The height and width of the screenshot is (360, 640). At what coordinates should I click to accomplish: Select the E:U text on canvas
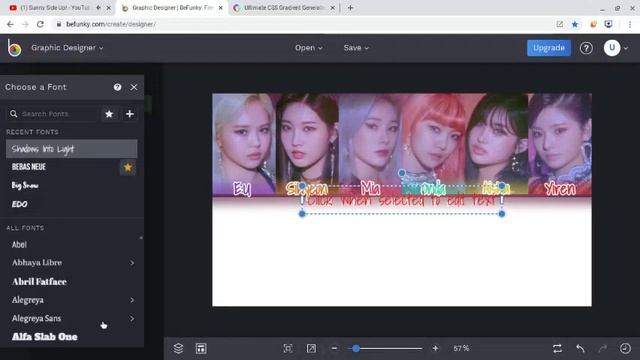(x=242, y=189)
